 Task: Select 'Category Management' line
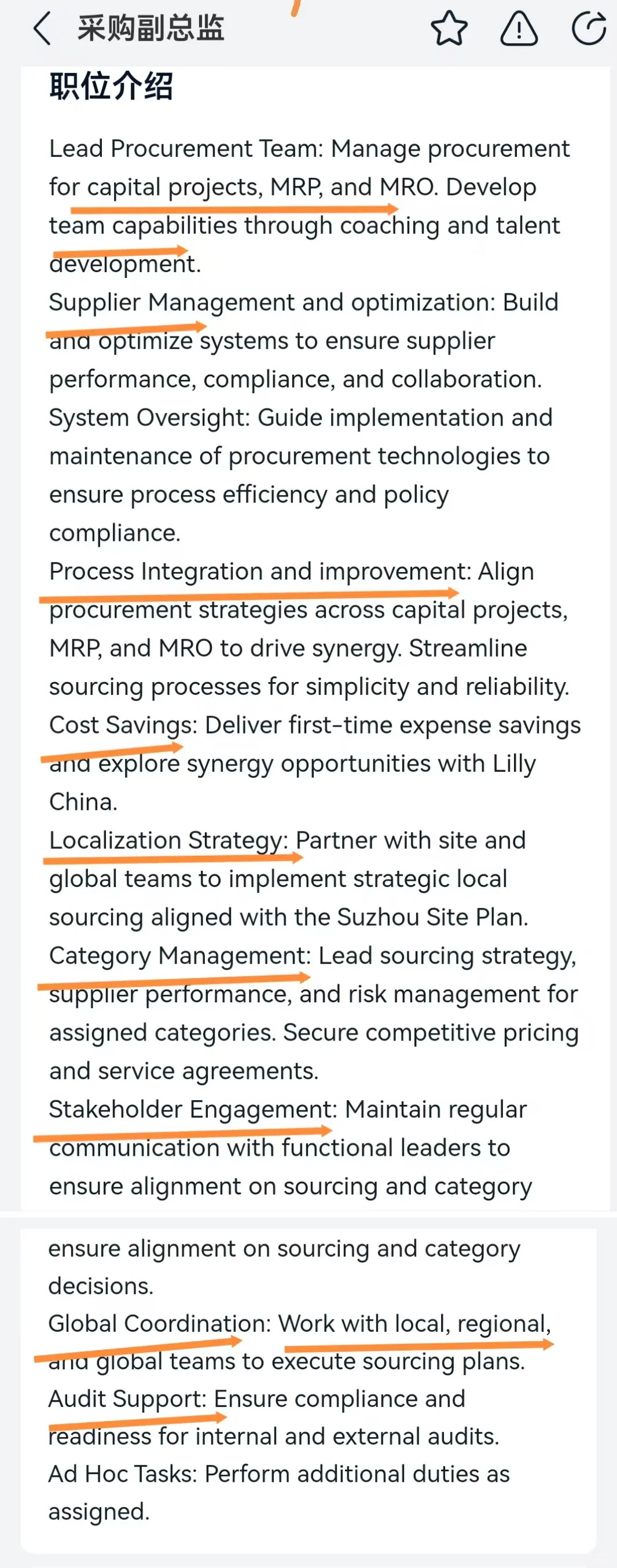pyautogui.click(x=179, y=955)
